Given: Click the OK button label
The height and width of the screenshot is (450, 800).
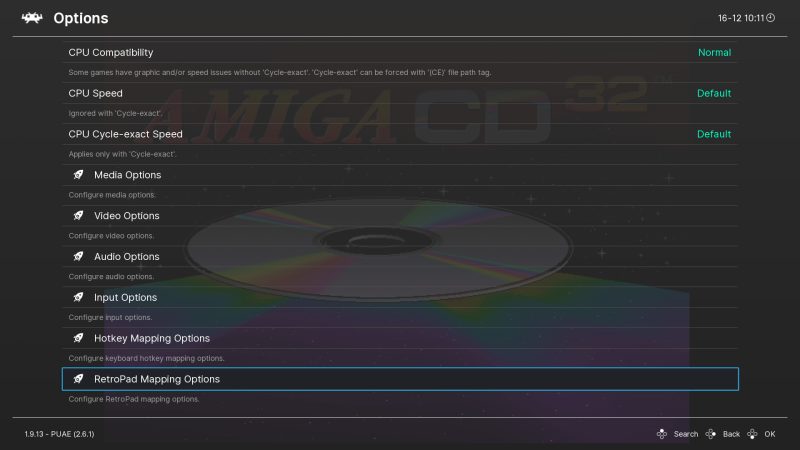Looking at the screenshot, I should coord(770,434).
